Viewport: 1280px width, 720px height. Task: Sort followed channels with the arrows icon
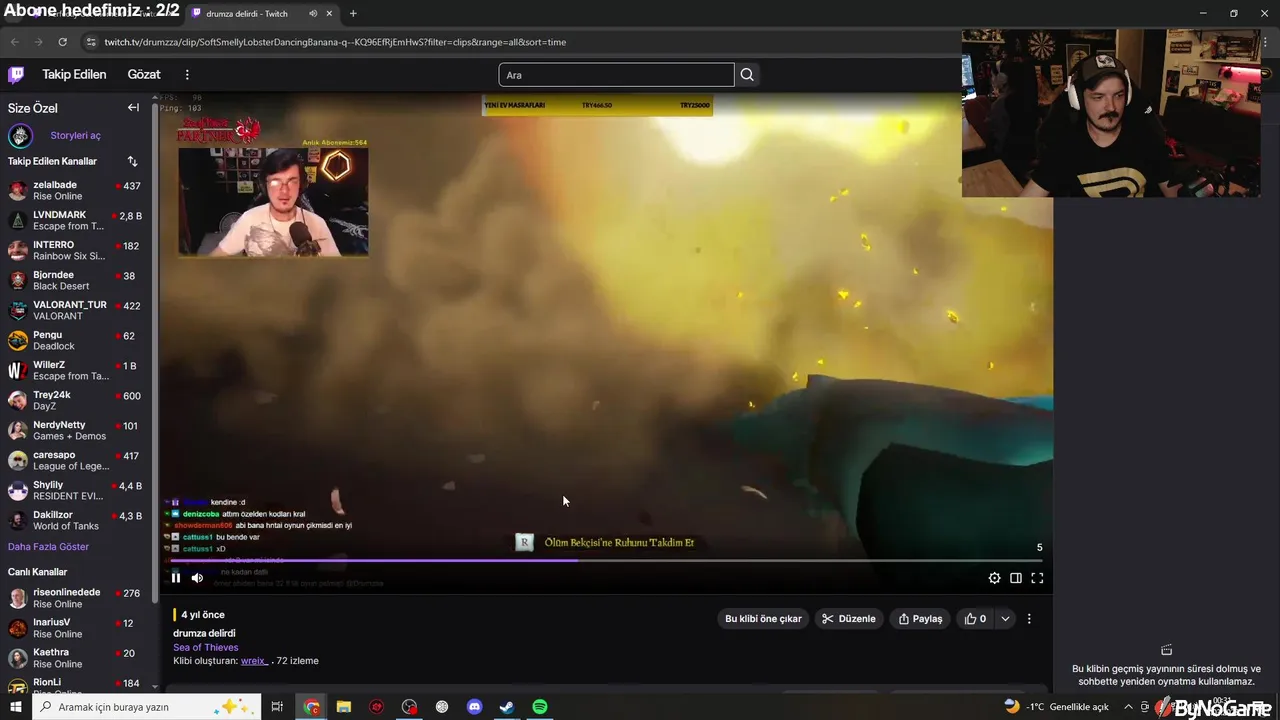(132, 161)
